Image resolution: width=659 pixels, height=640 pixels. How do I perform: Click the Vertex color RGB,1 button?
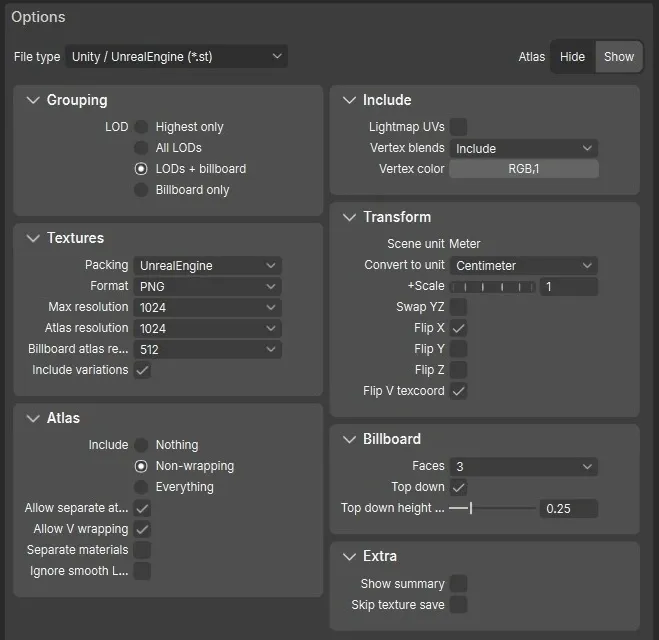(523, 169)
